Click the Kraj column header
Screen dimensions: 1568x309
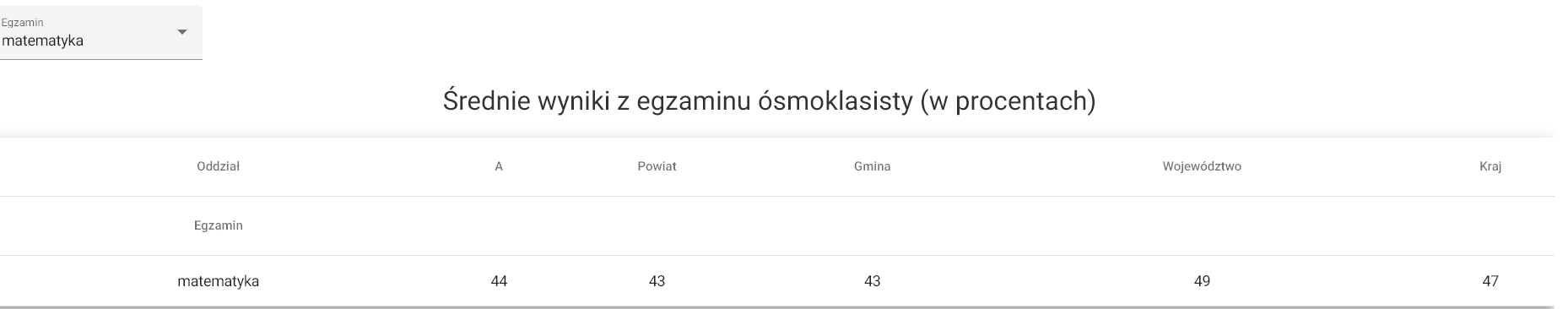click(x=1490, y=166)
